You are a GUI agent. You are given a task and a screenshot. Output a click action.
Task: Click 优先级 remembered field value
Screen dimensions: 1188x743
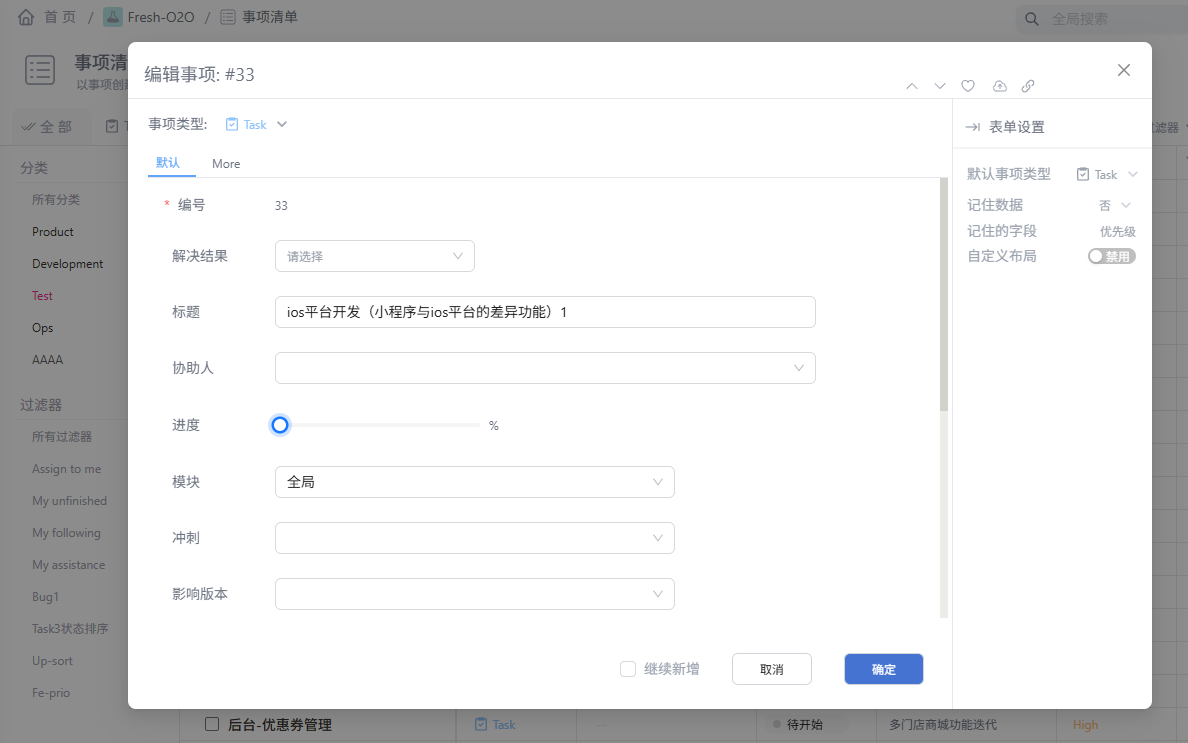(x=1118, y=232)
